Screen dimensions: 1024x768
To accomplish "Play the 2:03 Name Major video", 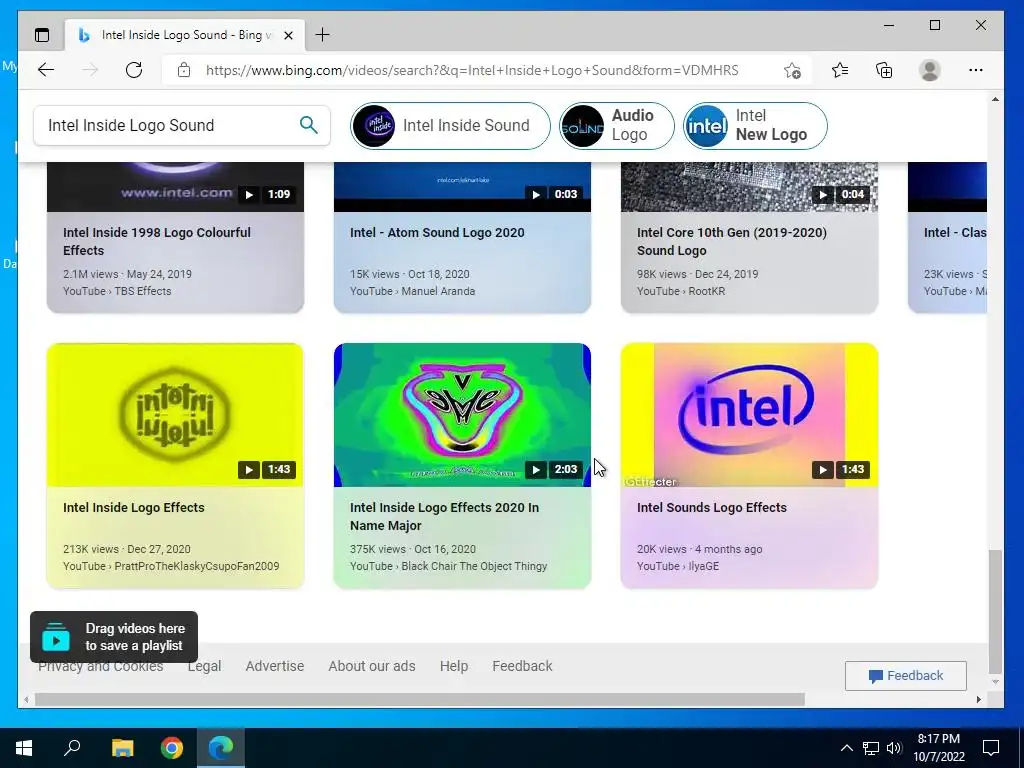I will [x=536, y=469].
